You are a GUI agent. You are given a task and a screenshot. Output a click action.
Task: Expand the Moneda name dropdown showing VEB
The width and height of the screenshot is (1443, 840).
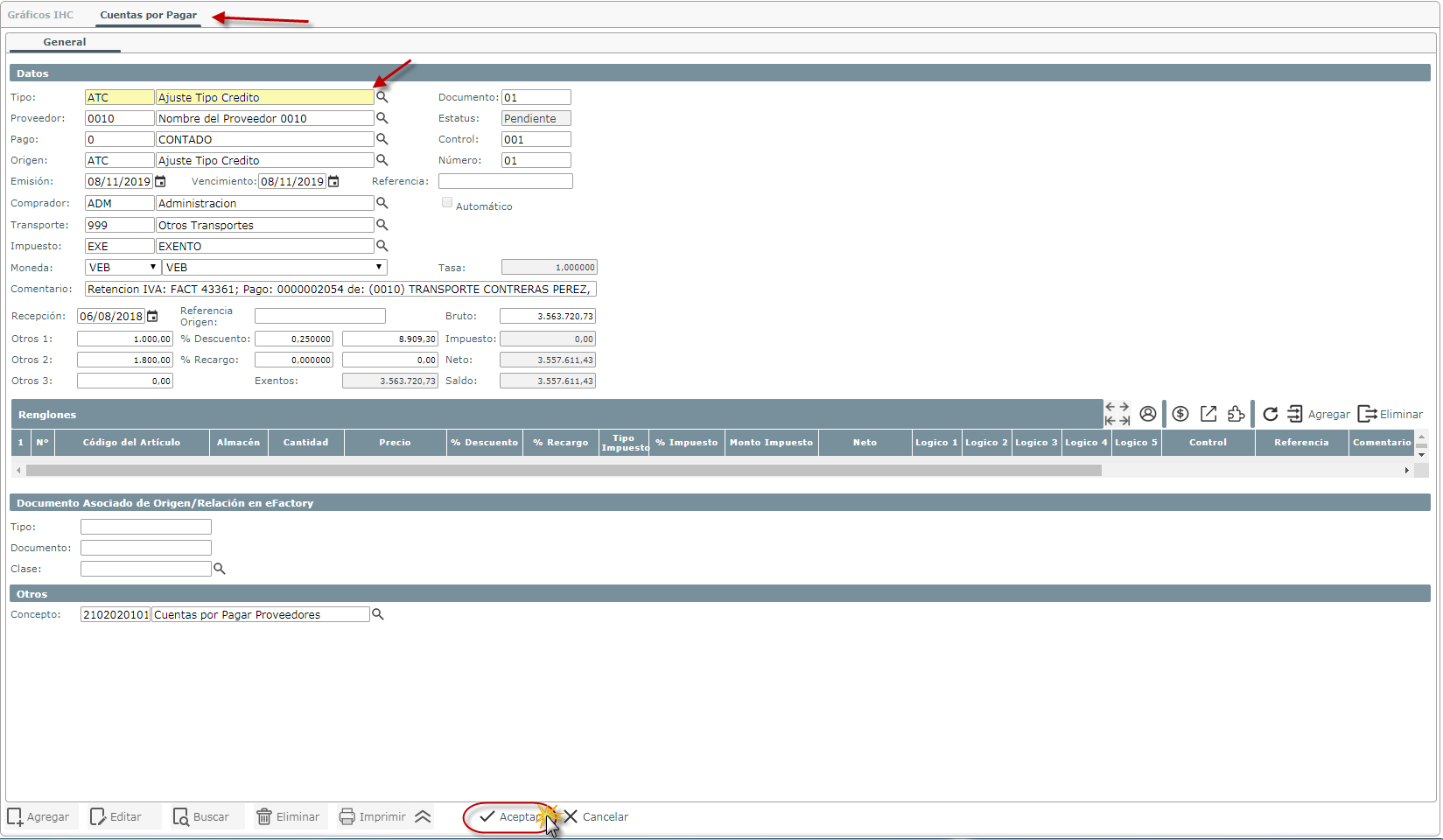point(274,267)
